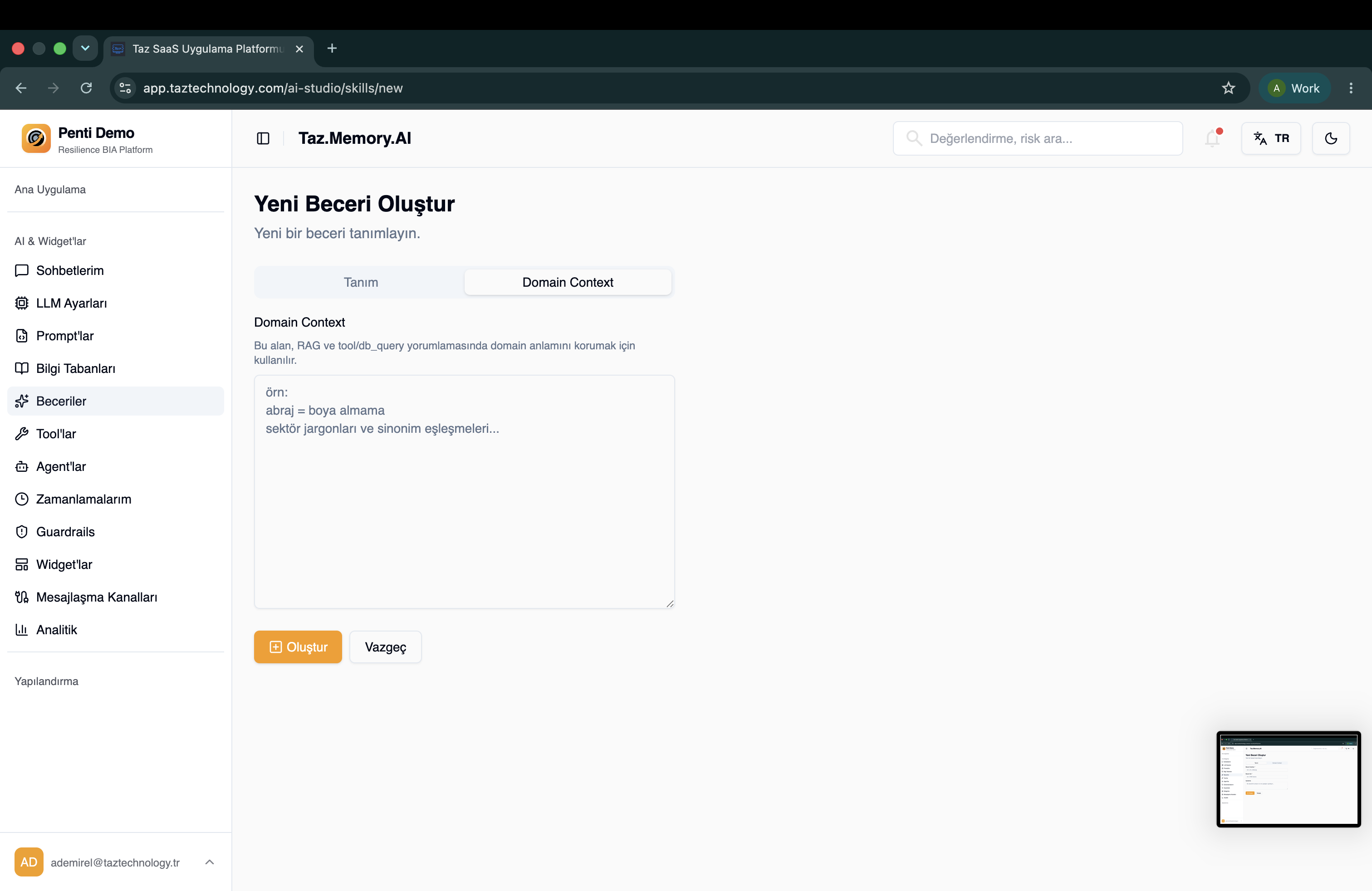Image resolution: width=1372 pixels, height=891 pixels.
Task: Toggle the sidebar panel icon
Action: pyautogui.click(x=263, y=138)
